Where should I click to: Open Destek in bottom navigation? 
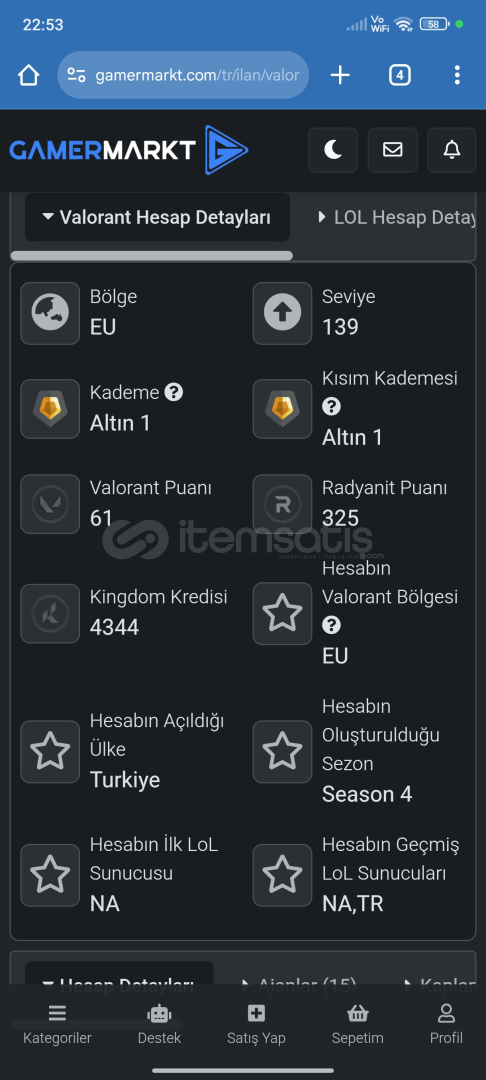[159, 1025]
